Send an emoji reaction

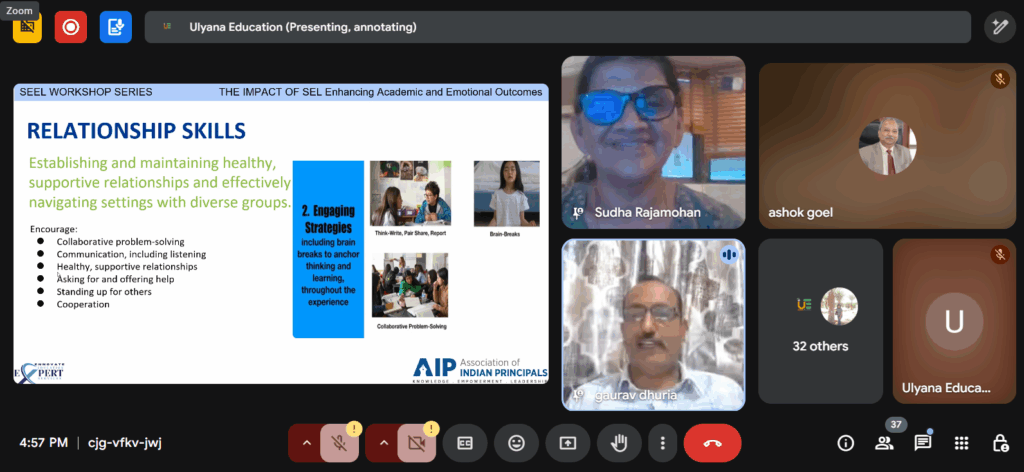click(516, 443)
